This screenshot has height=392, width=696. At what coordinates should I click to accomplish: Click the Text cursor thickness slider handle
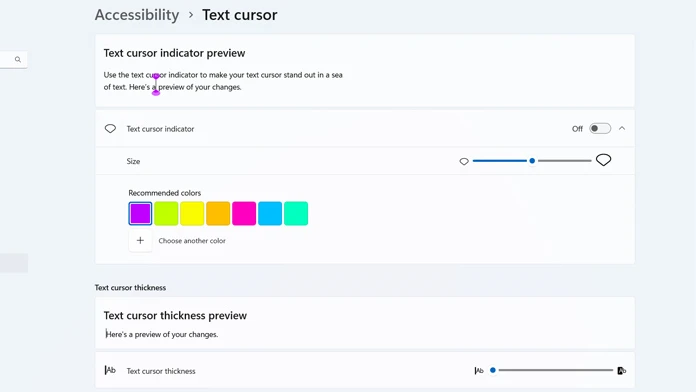coord(493,370)
